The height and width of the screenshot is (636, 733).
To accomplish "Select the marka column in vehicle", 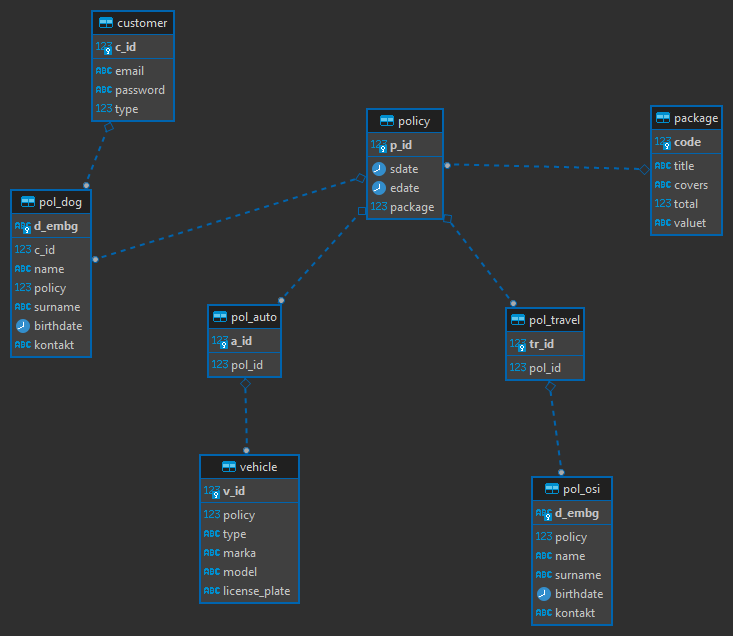I will coord(239,553).
